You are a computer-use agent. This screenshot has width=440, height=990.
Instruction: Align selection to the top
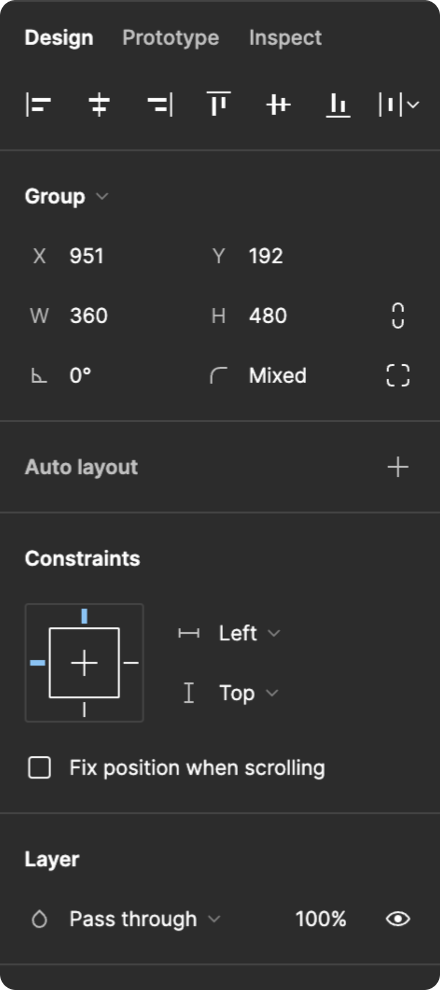coord(218,105)
